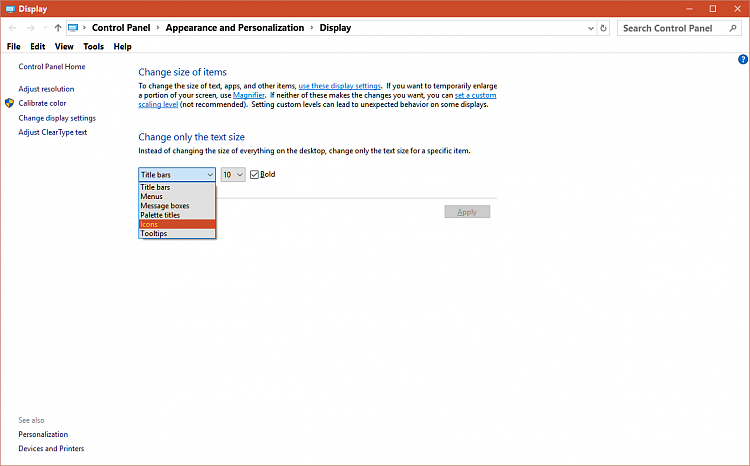Open the Magnifier link
Image resolution: width=750 pixels, height=466 pixels.
(x=249, y=95)
